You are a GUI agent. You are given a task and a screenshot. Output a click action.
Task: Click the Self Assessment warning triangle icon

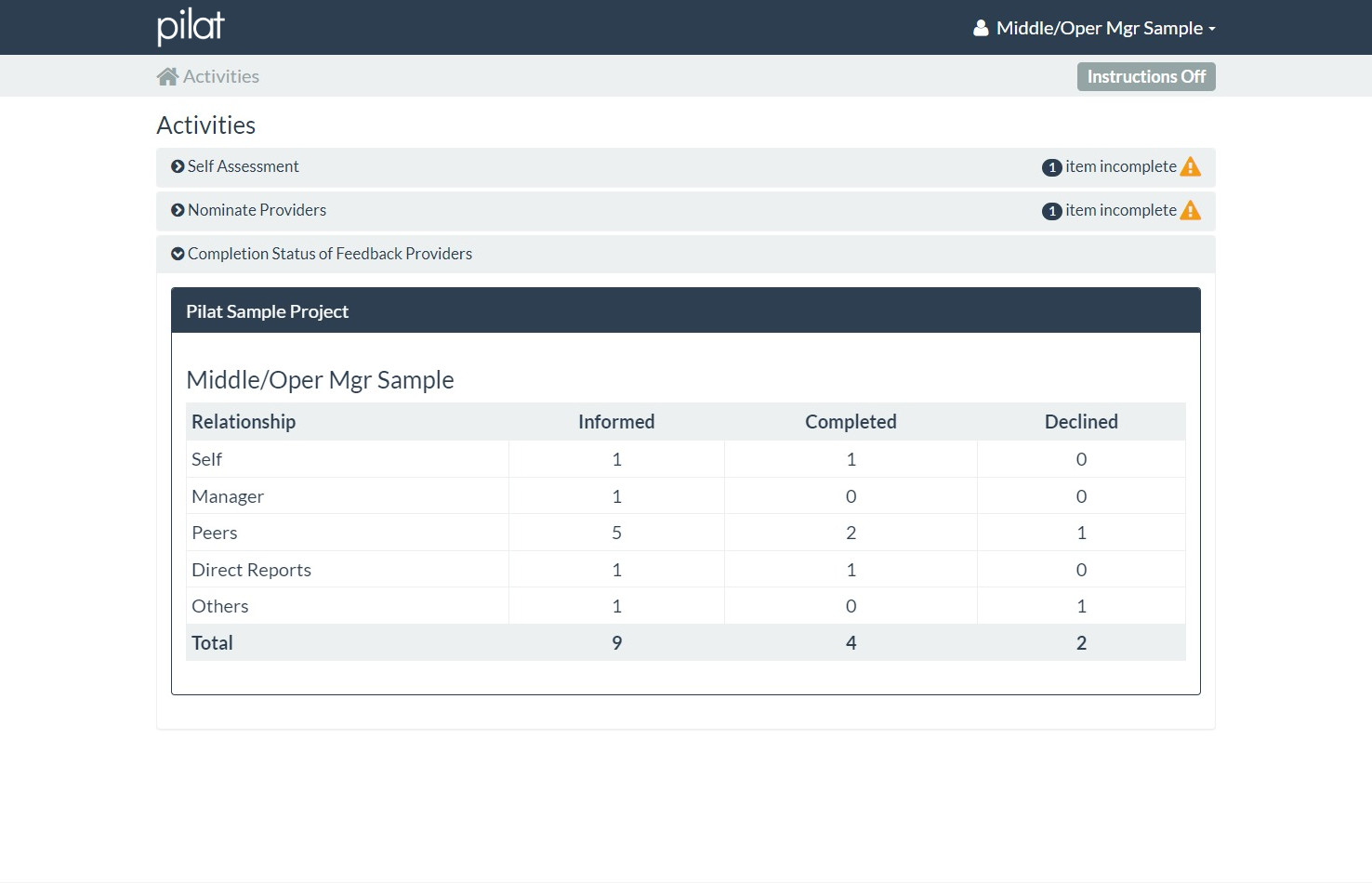click(1190, 166)
